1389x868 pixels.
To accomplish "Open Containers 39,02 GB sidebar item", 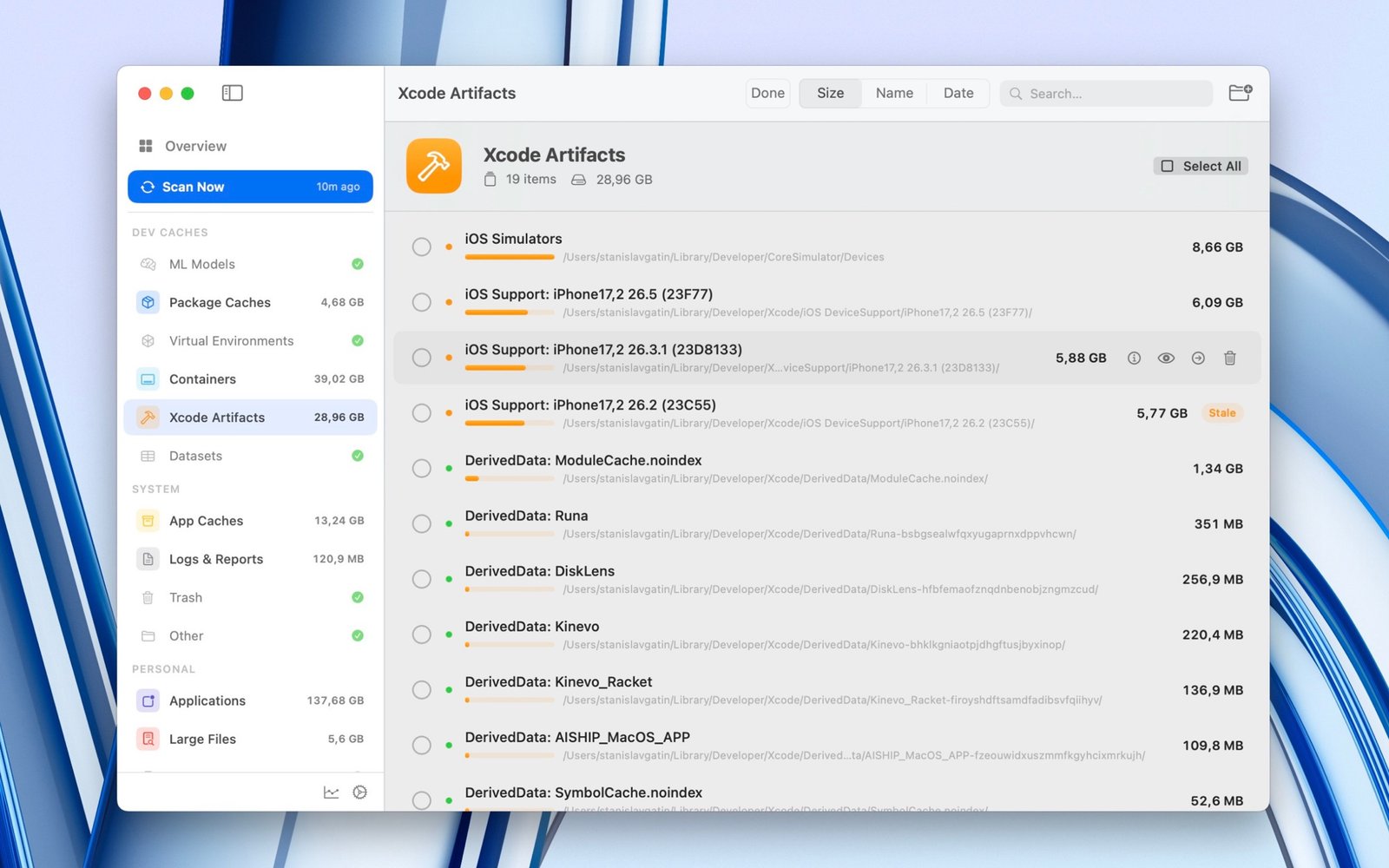I will tap(250, 379).
